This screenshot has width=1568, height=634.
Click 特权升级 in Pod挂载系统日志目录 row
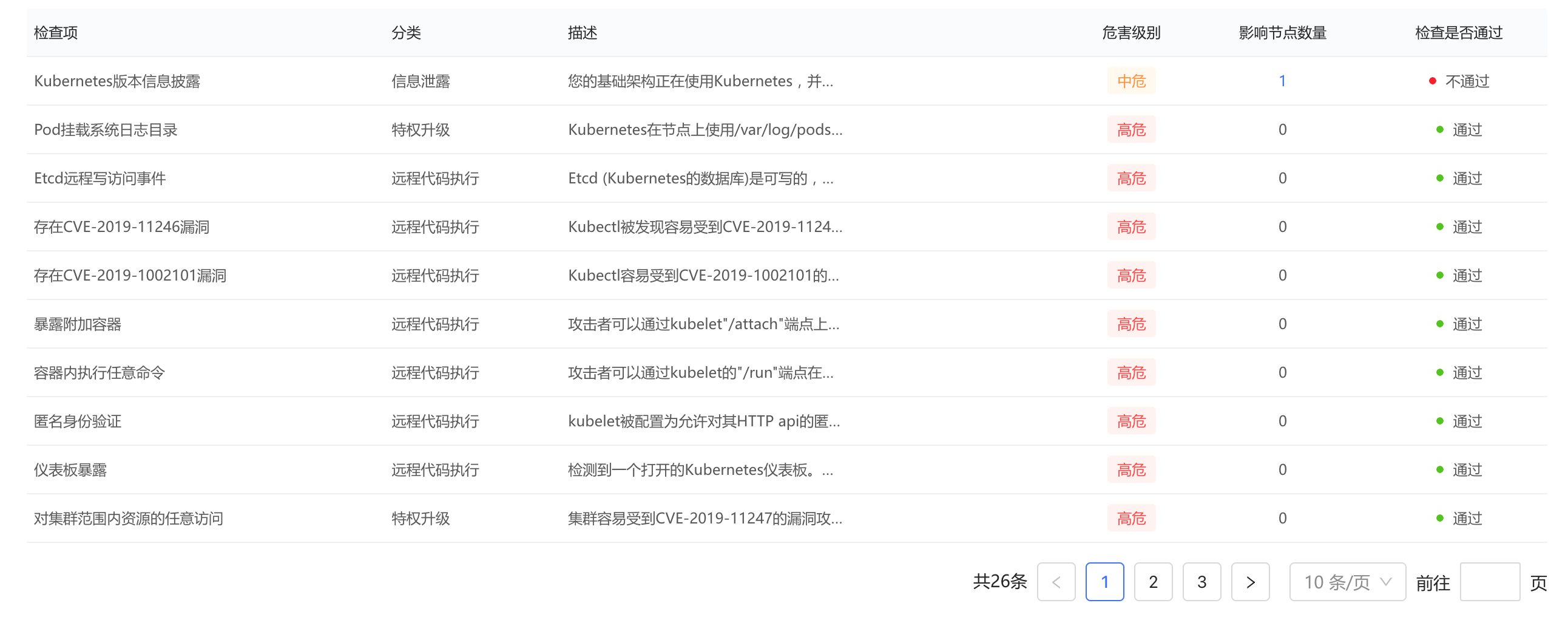[x=421, y=130]
